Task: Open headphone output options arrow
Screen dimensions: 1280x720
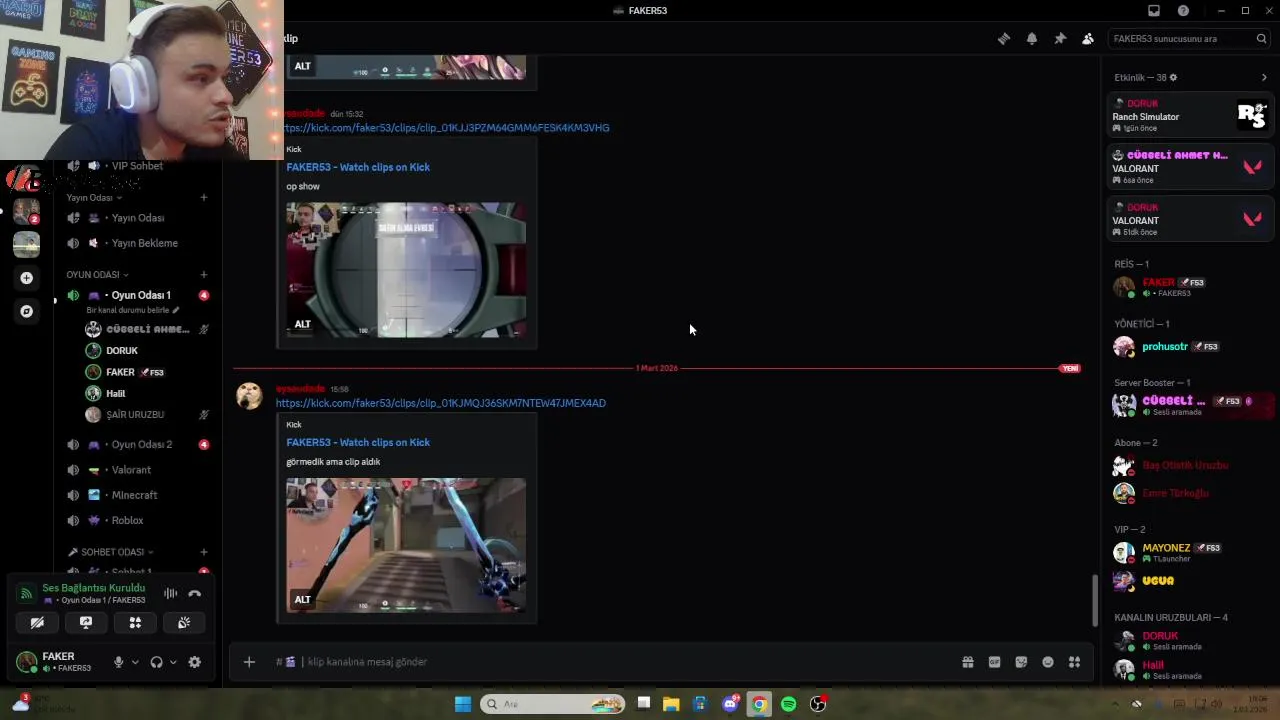Action: pos(173,662)
